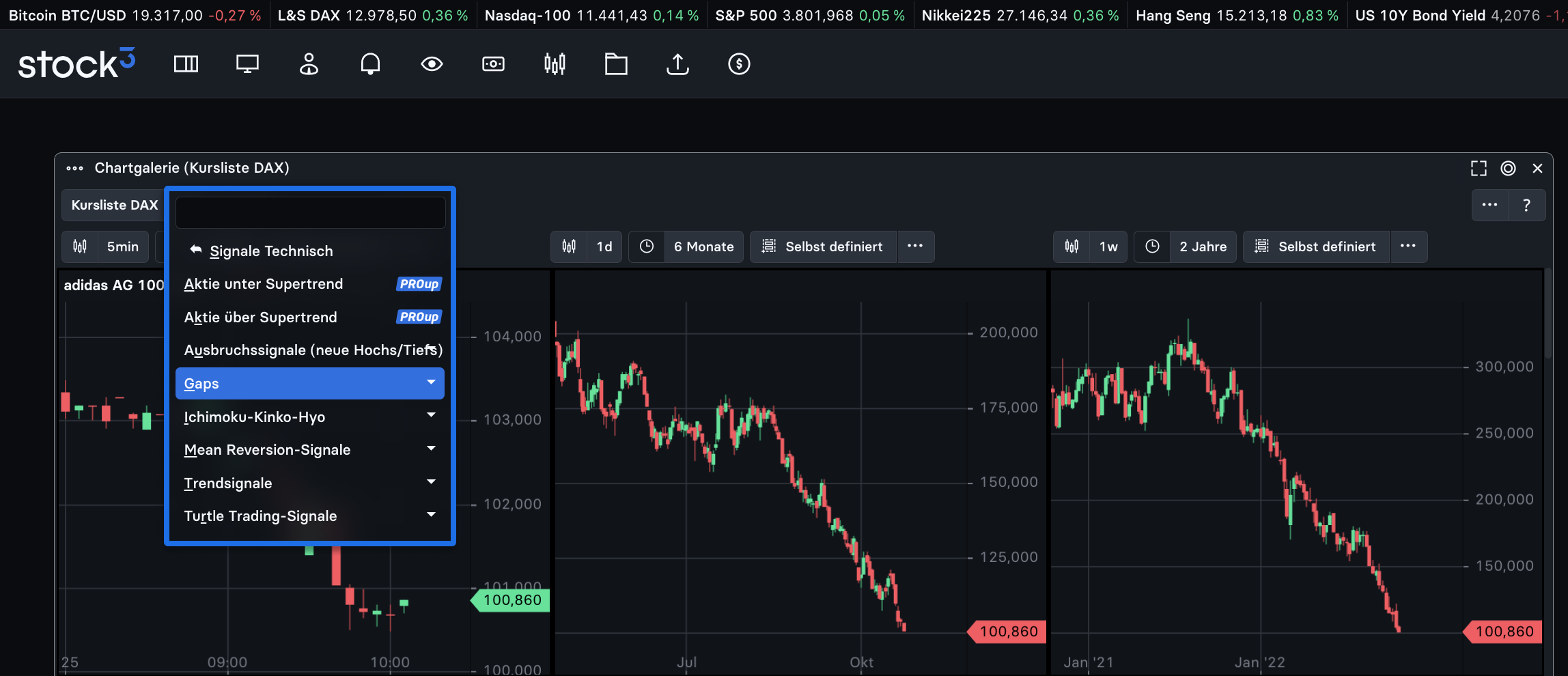
Task: Expand the Trendsignale submenu
Action: click(x=310, y=483)
